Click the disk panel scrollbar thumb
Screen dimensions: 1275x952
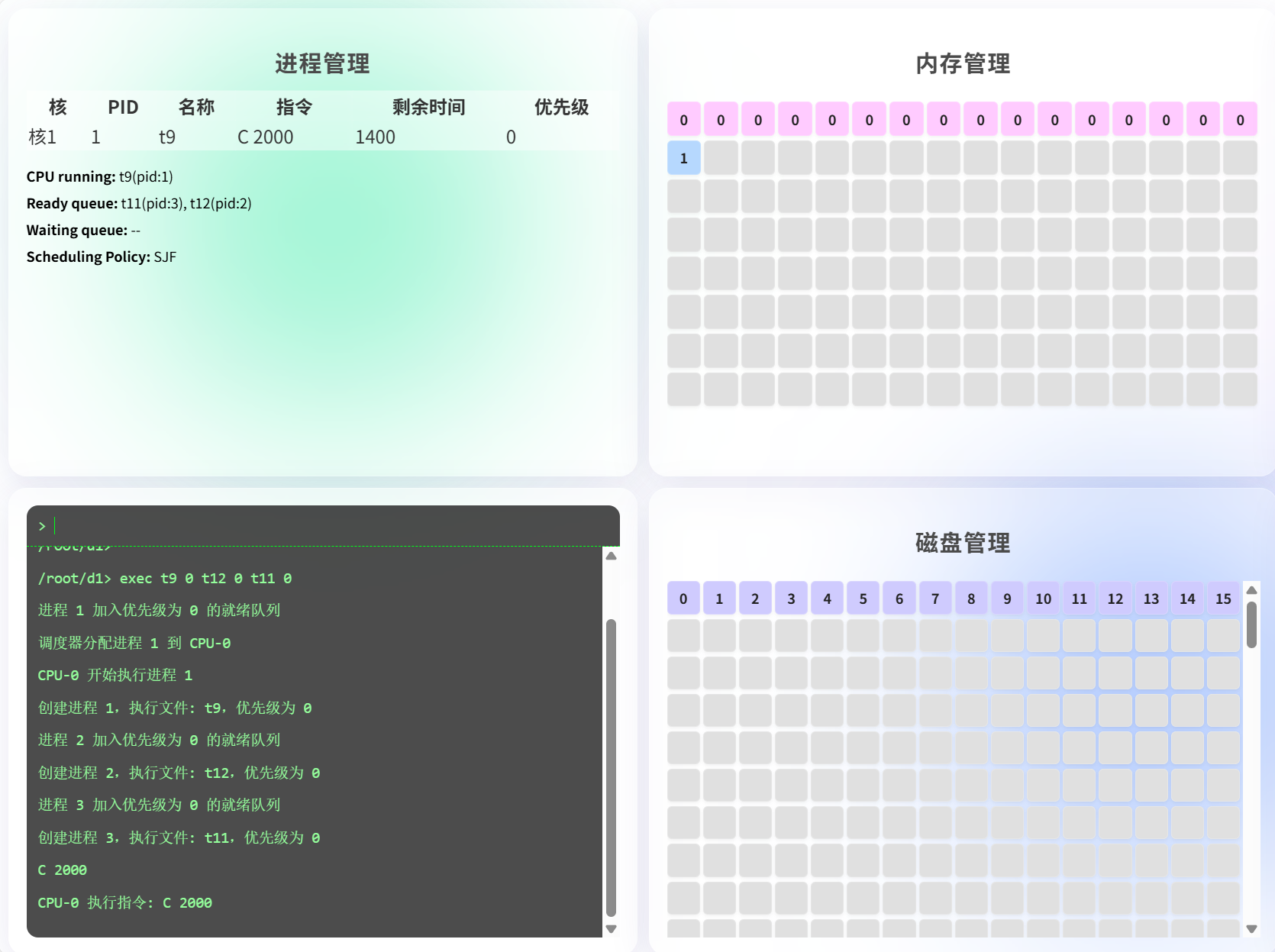[x=1251, y=624]
